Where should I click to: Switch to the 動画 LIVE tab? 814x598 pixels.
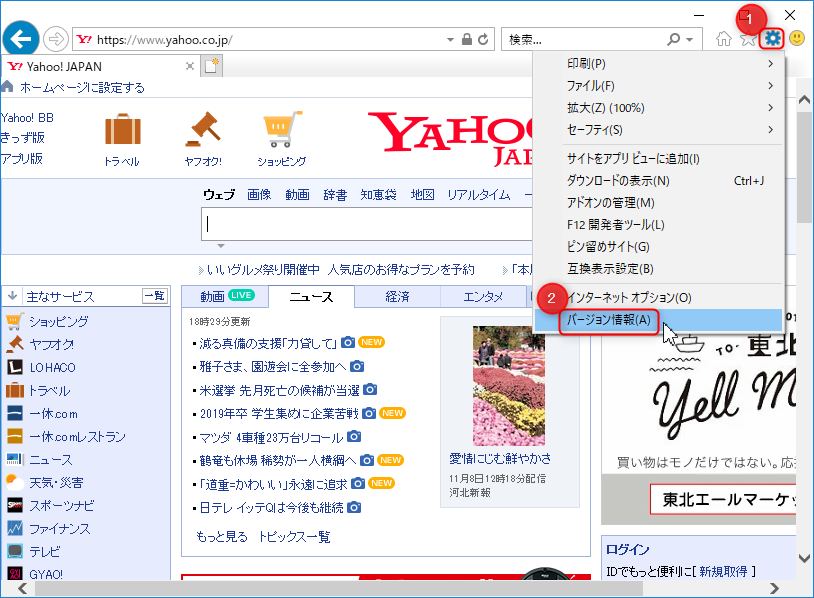226,296
